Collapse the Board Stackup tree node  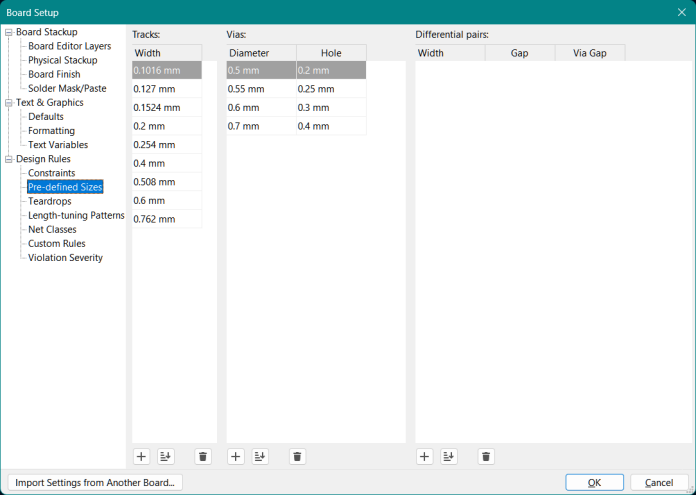click(9, 32)
